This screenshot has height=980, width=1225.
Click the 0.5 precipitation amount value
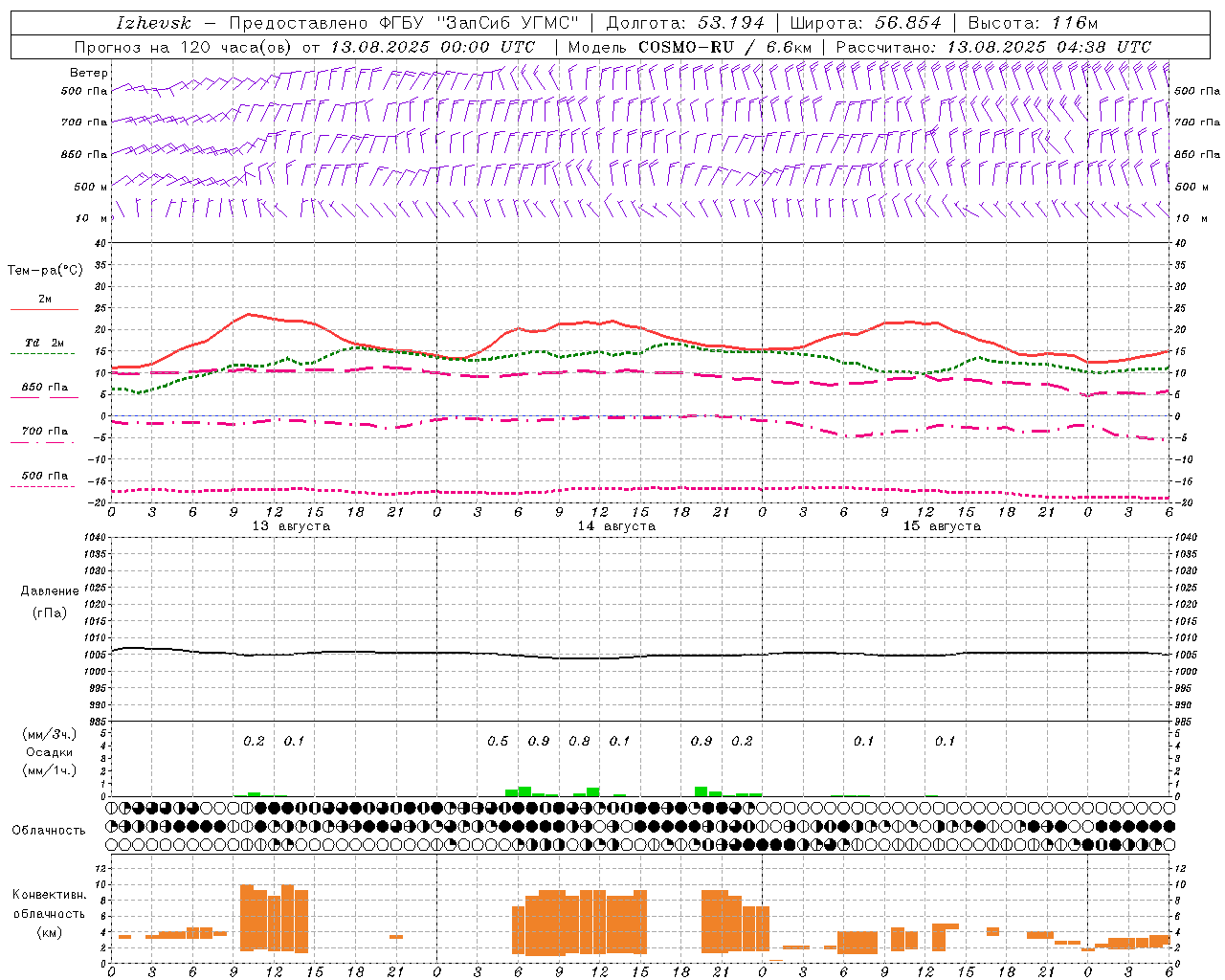point(498,741)
